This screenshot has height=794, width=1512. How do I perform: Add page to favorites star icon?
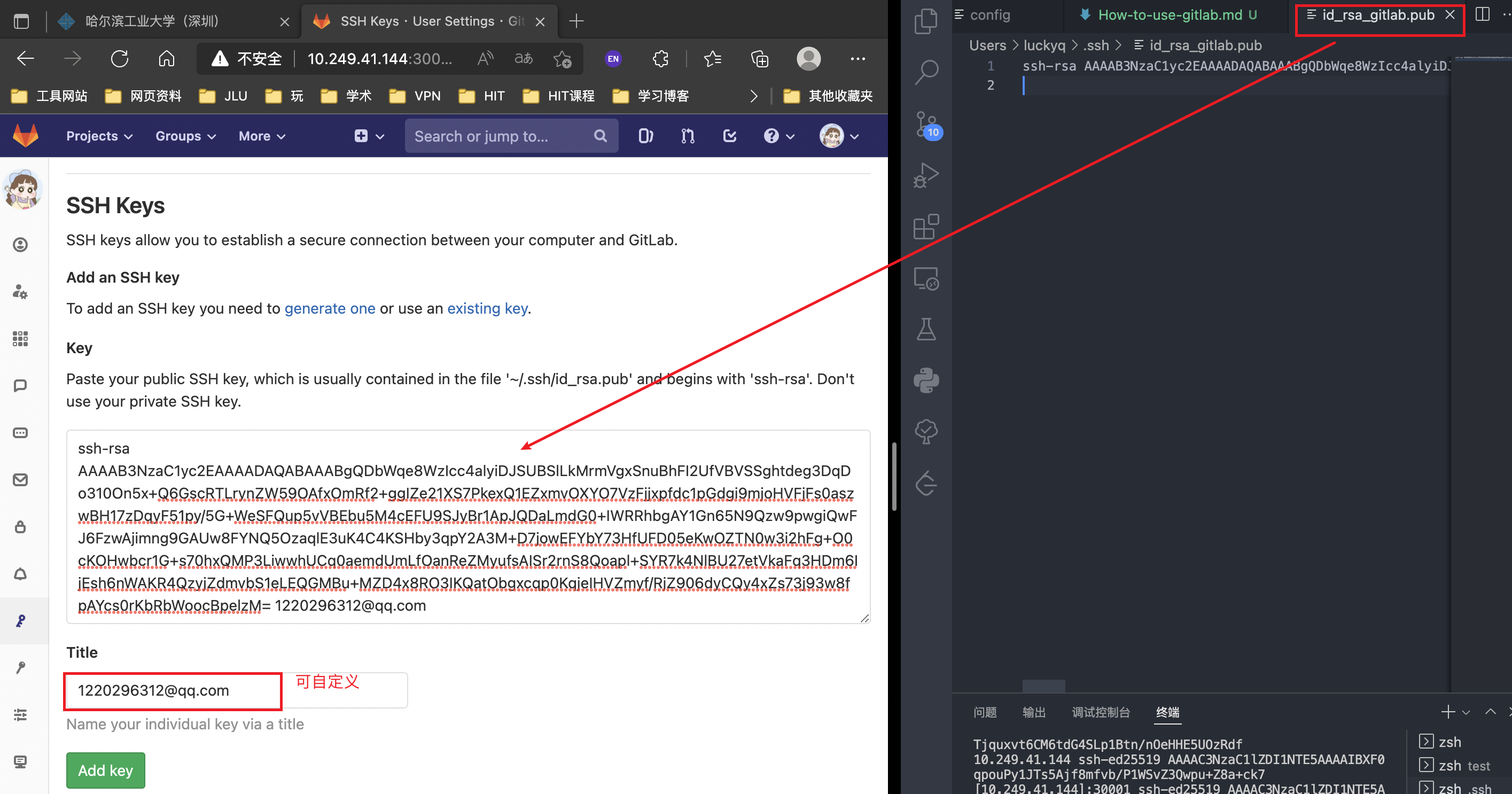click(562, 59)
